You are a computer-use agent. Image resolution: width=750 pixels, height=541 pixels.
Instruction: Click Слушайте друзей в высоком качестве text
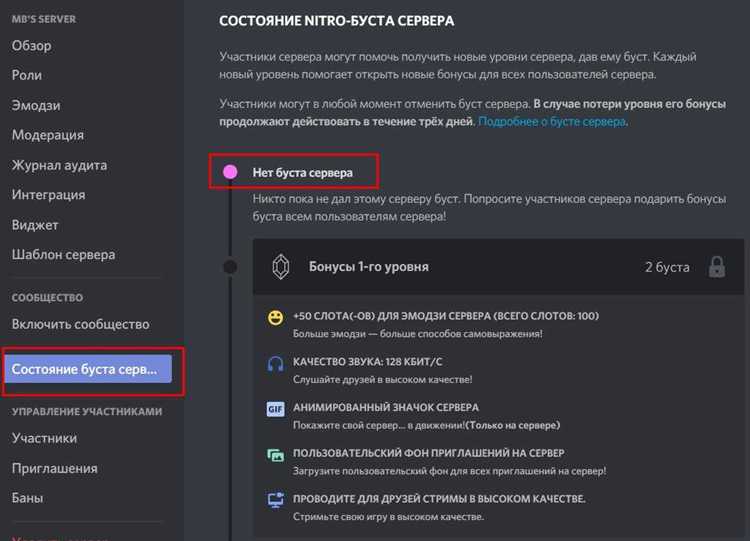click(x=382, y=380)
